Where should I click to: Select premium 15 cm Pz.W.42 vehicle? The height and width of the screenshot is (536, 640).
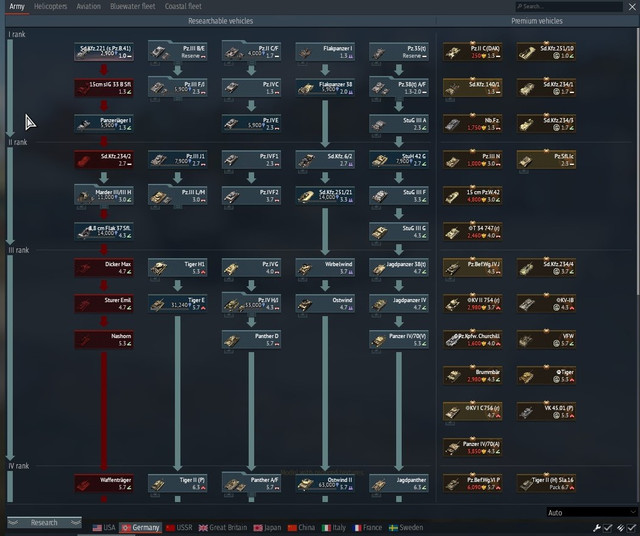coord(473,196)
